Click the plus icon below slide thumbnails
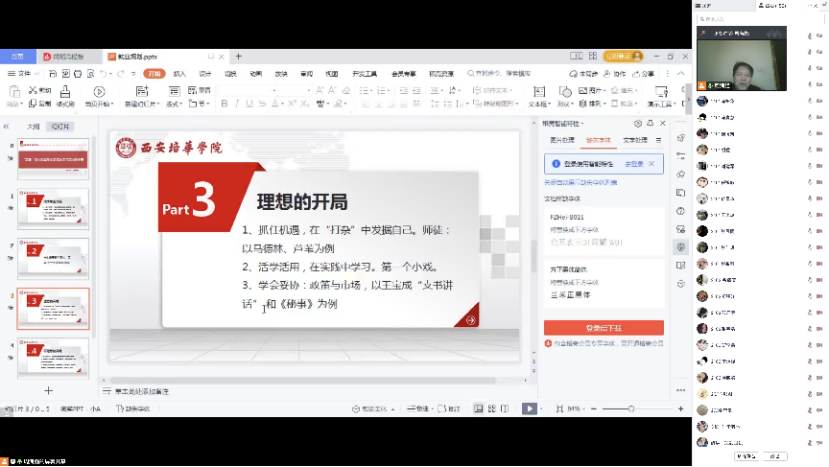Screen dimensions: 829x467 click(x=47, y=391)
